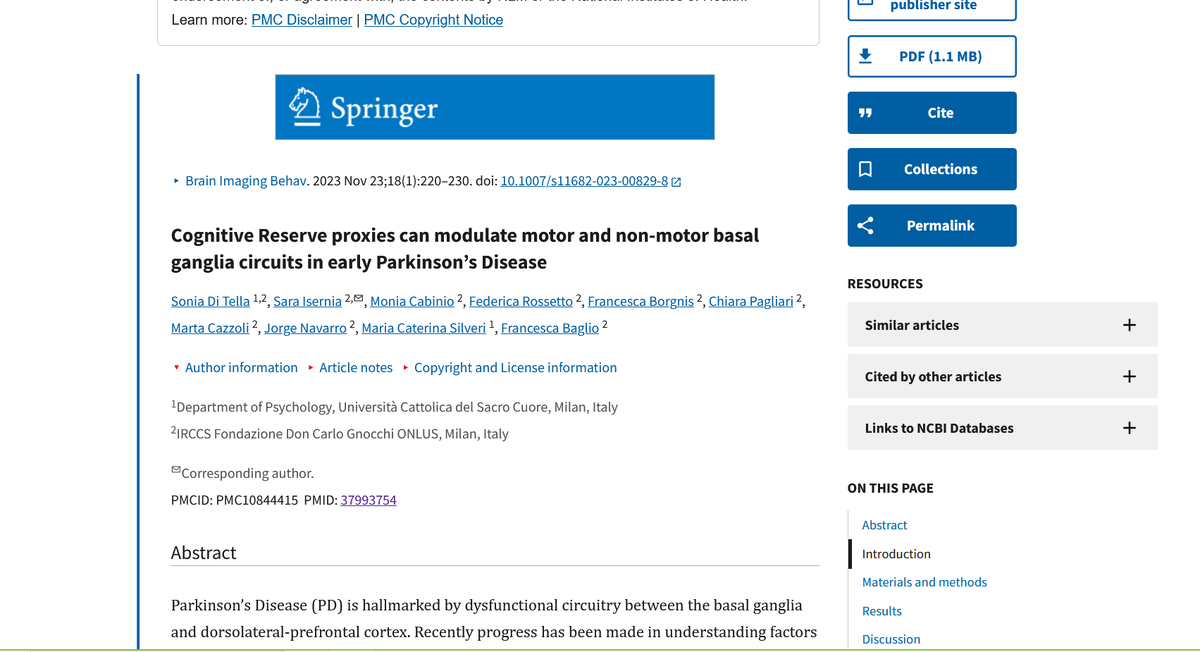Open author Federica Rossetto
The height and width of the screenshot is (652, 1200).
(x=521, y=301)
